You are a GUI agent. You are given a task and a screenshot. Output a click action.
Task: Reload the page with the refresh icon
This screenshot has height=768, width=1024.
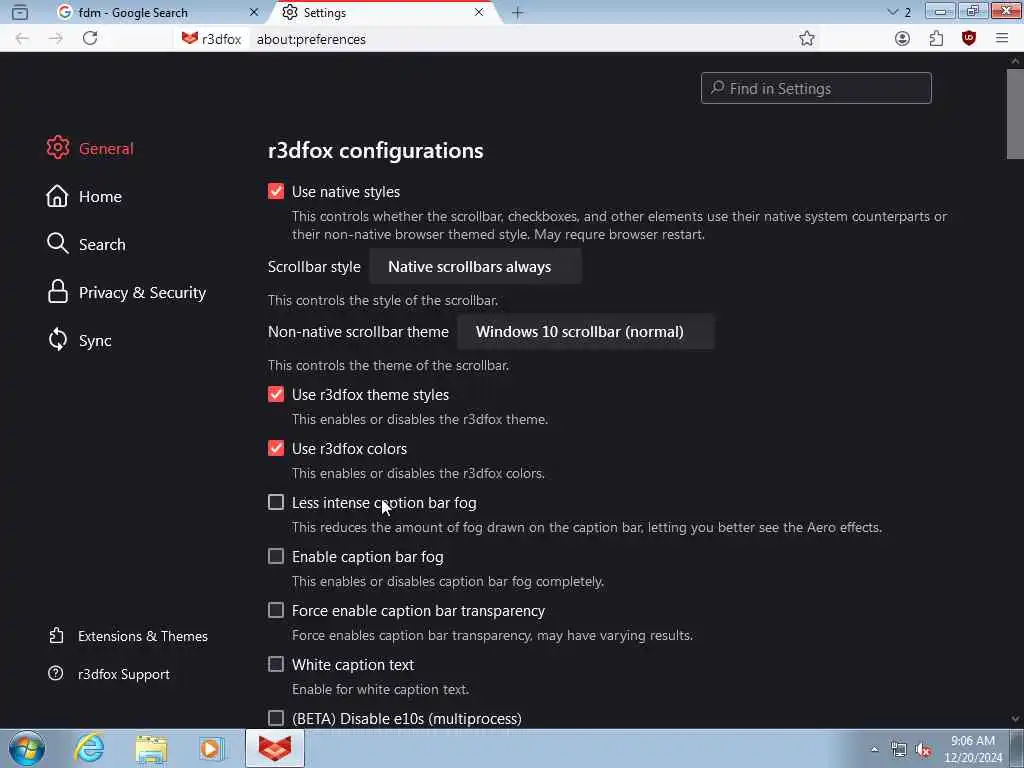coord(90,39)
